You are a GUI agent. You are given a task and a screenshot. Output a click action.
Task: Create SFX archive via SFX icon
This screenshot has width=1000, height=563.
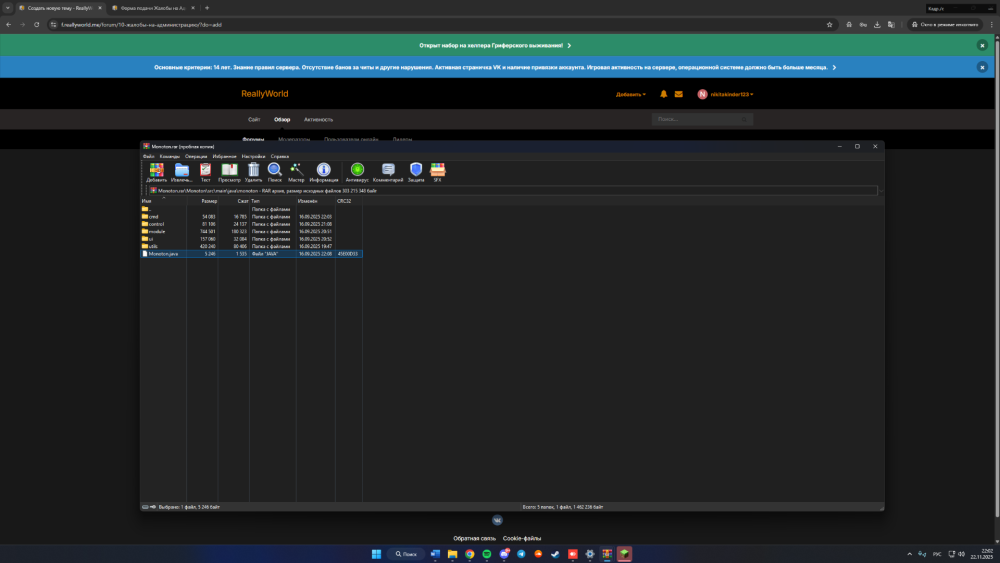click(438, 172)
